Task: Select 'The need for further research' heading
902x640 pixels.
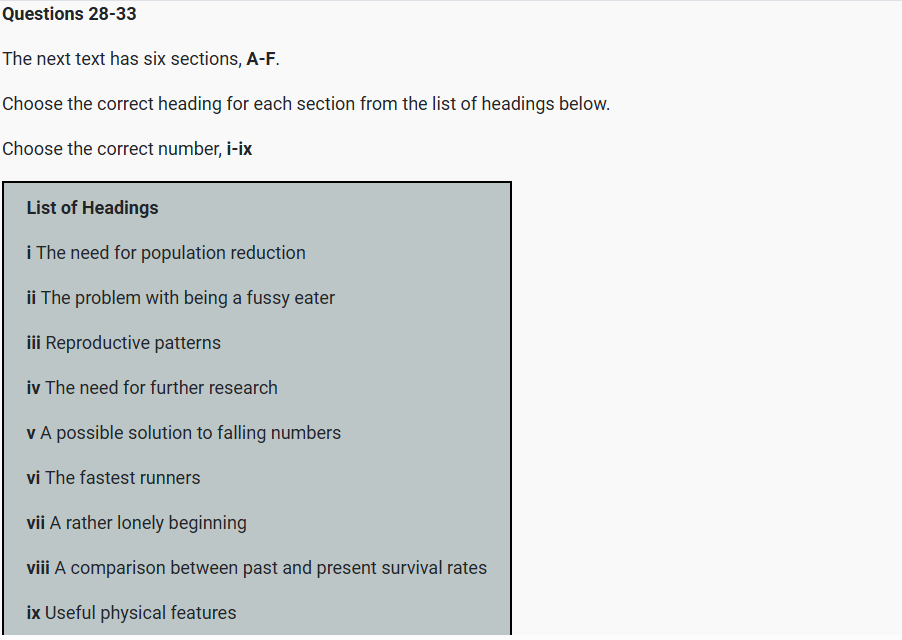Action: [x=161, y=388]
